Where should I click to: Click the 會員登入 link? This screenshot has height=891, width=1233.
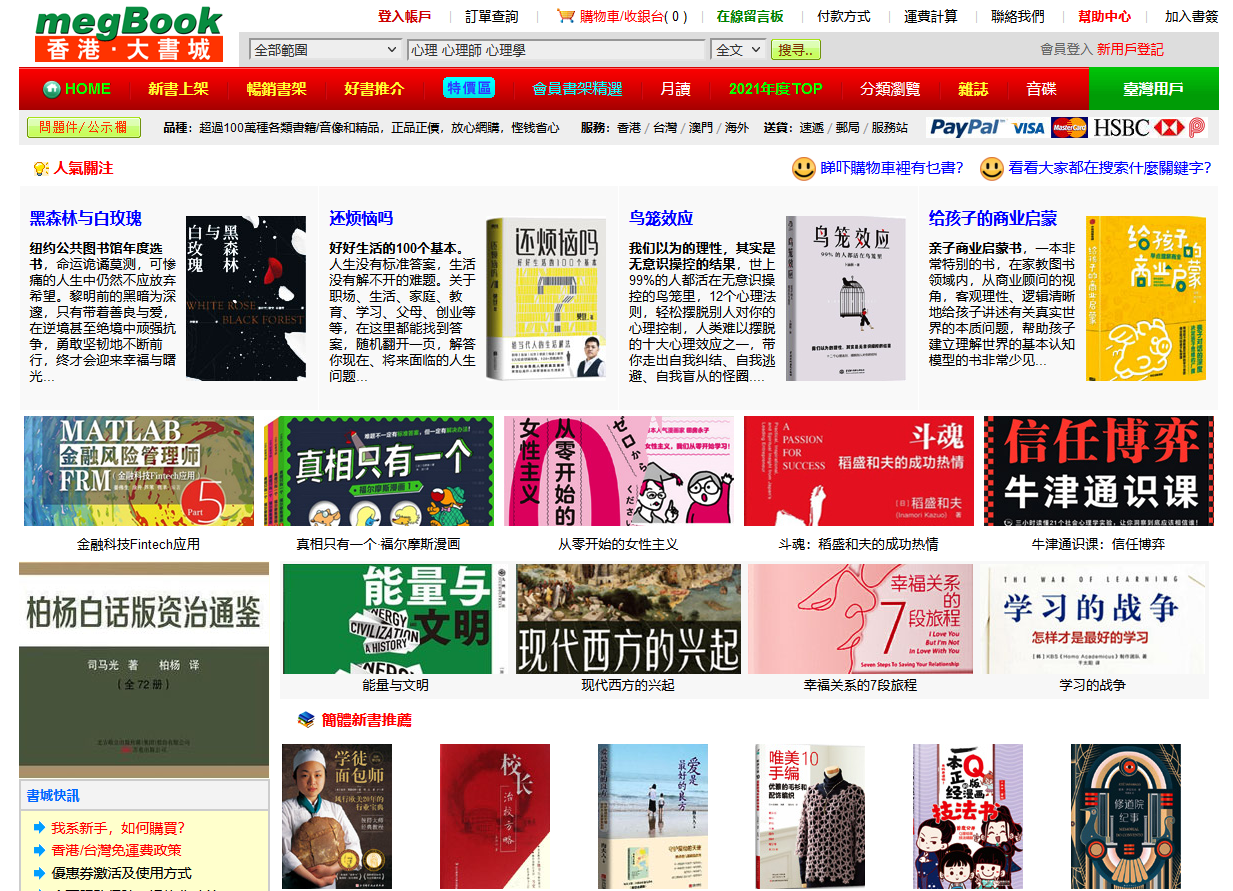tap(1067, 49)
